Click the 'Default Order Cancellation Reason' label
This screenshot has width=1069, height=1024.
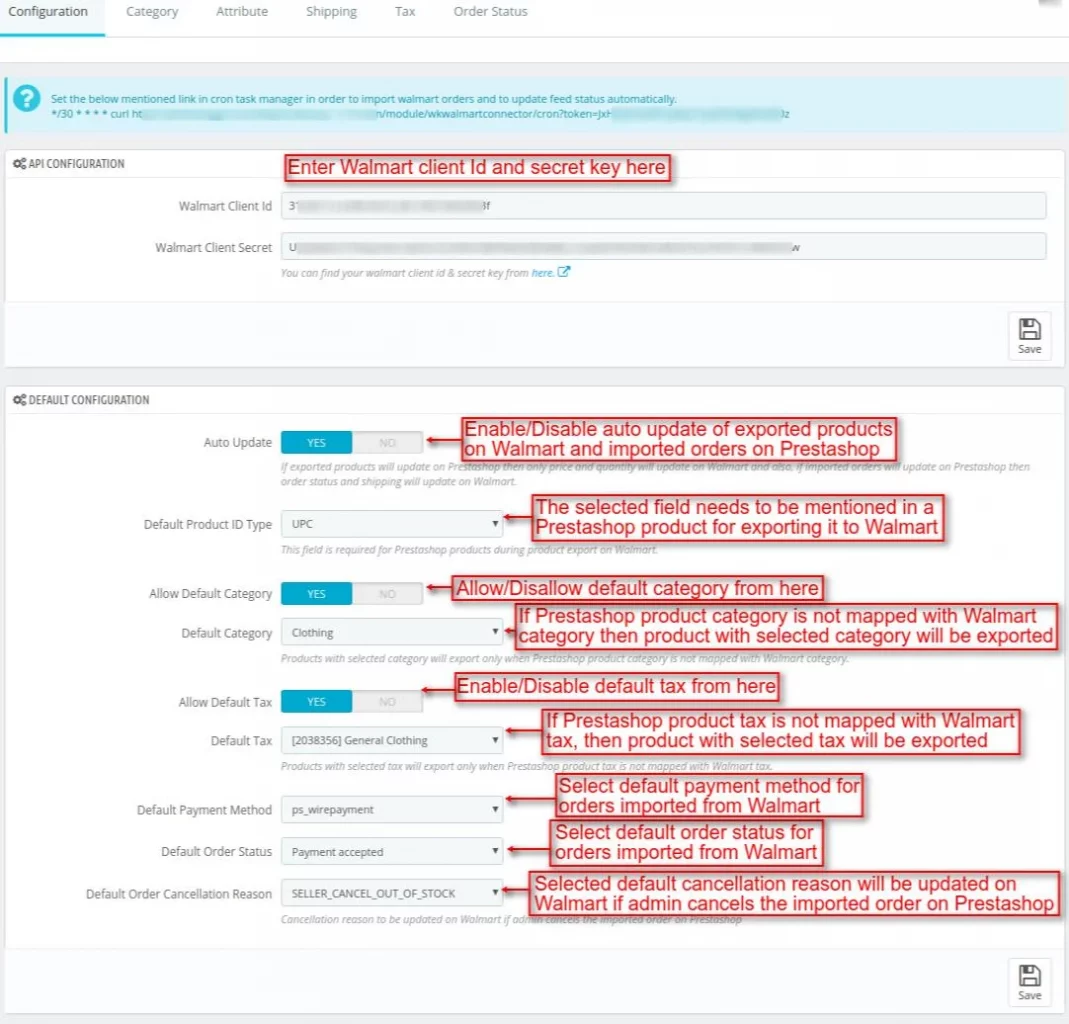[x=179, y=894]
